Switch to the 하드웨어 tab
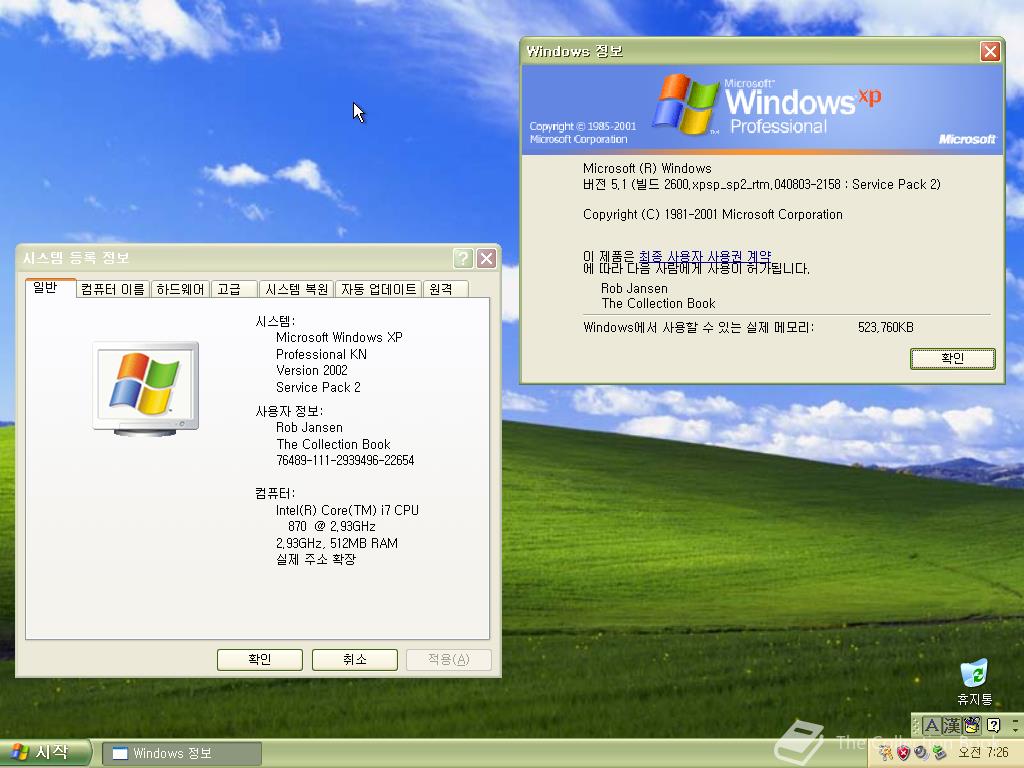 tap(180, 289)
